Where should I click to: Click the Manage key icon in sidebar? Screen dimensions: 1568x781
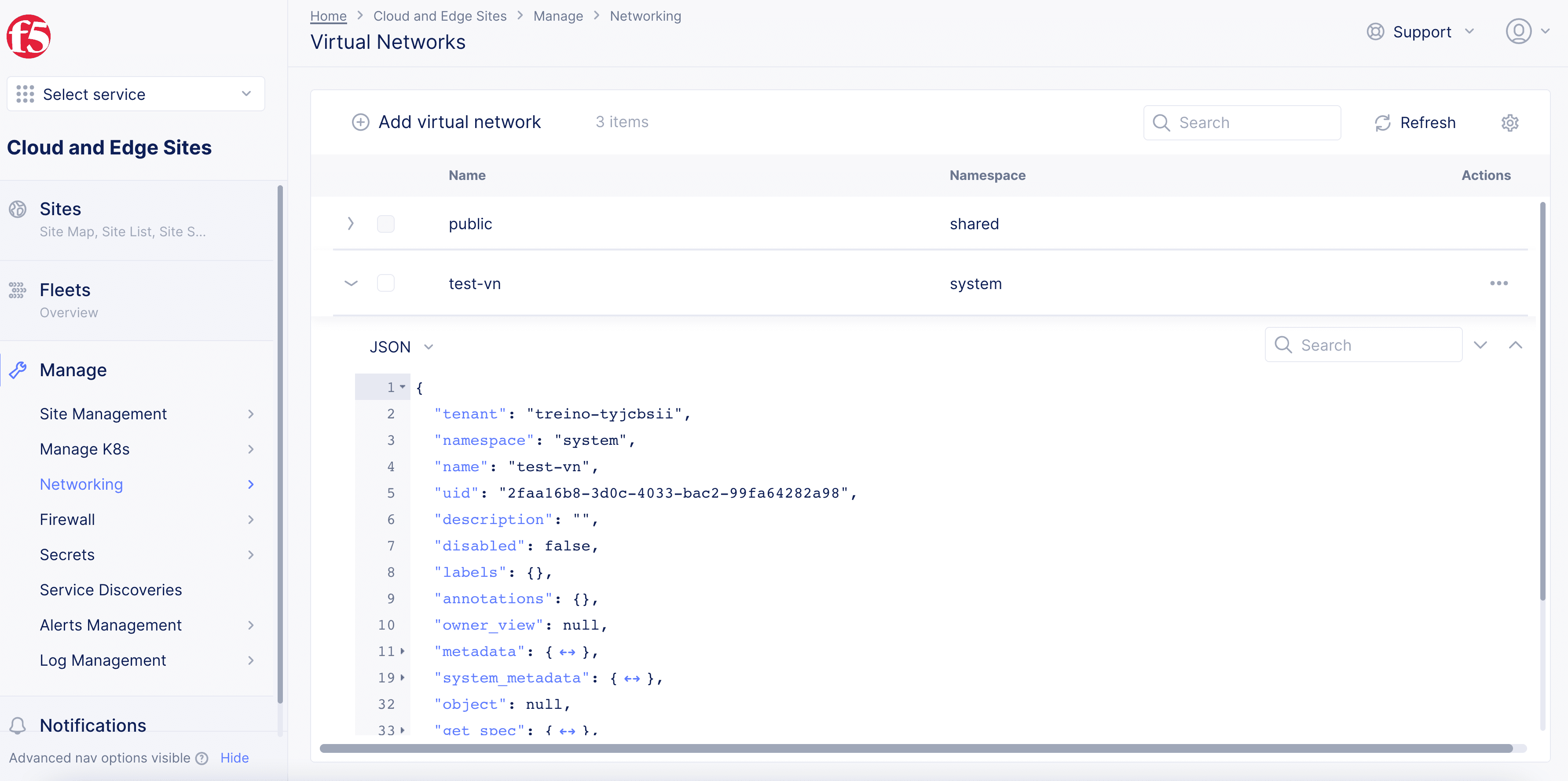[17, 369]
